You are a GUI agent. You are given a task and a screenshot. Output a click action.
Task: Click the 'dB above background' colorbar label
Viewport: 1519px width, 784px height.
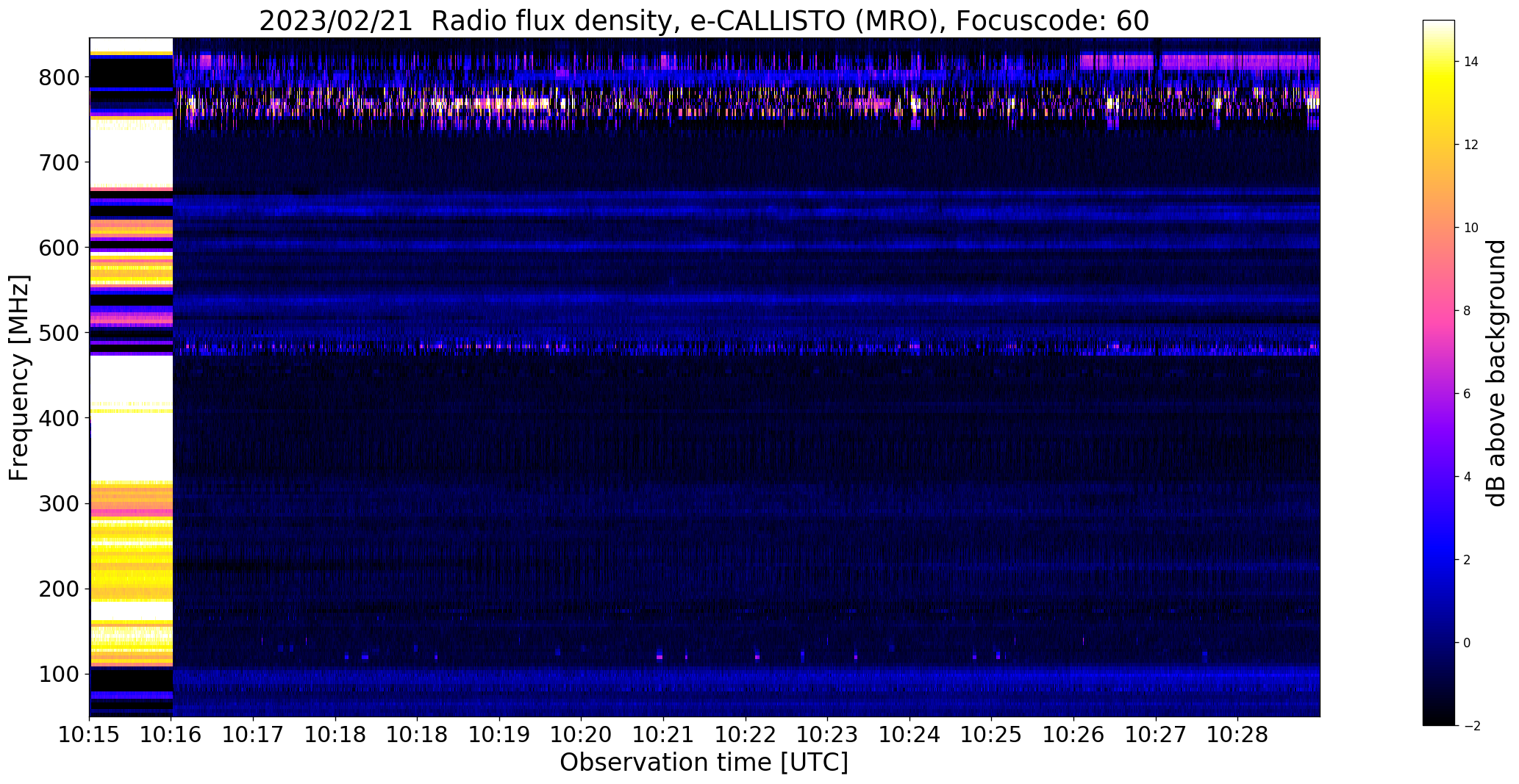coord(1496,373)
